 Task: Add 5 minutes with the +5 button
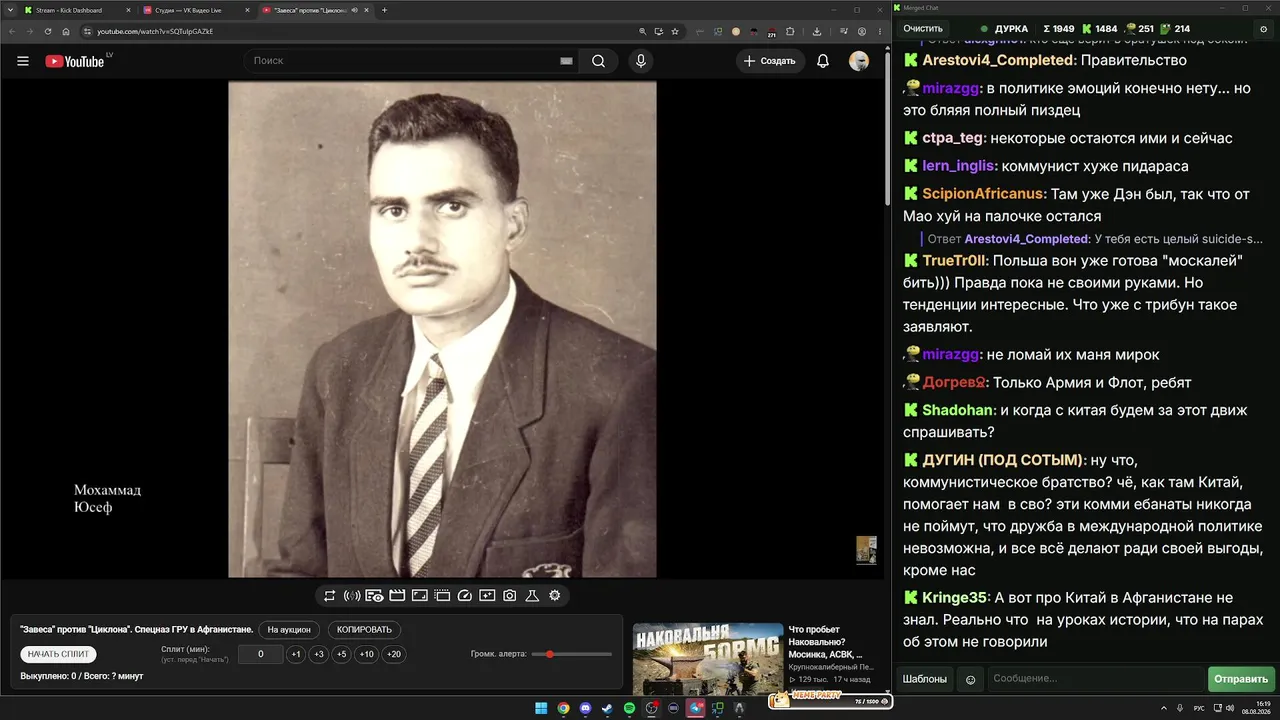342,654
